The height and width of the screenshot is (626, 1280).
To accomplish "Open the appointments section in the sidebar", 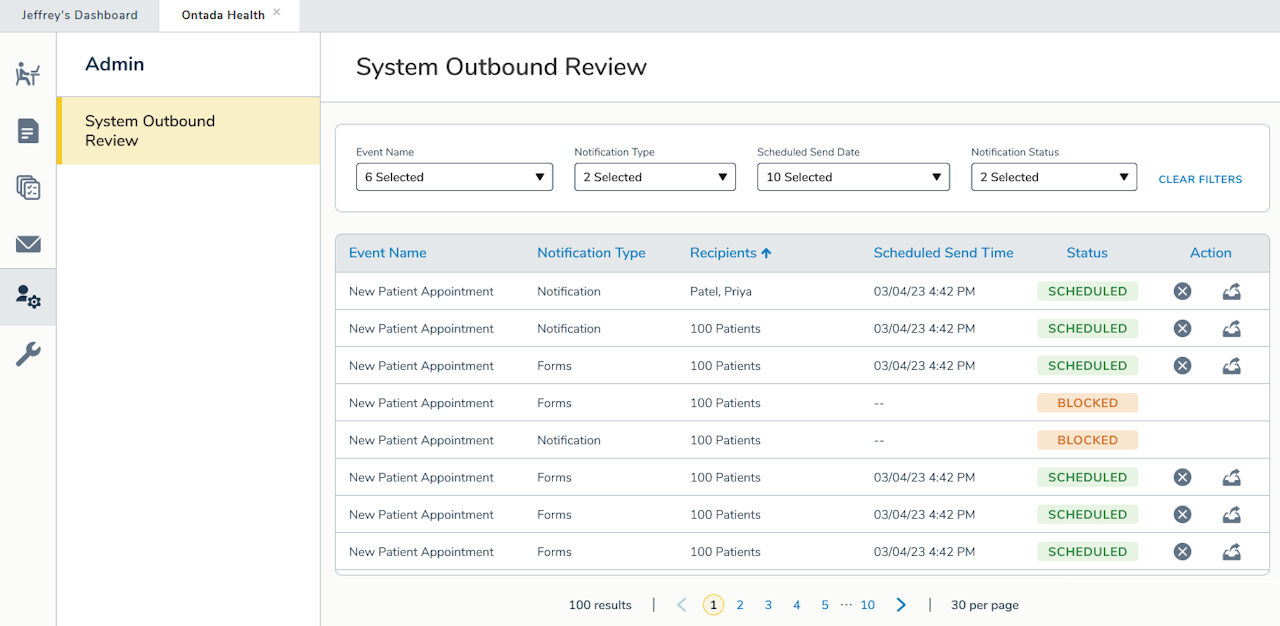I will click(x=28, y=74).
